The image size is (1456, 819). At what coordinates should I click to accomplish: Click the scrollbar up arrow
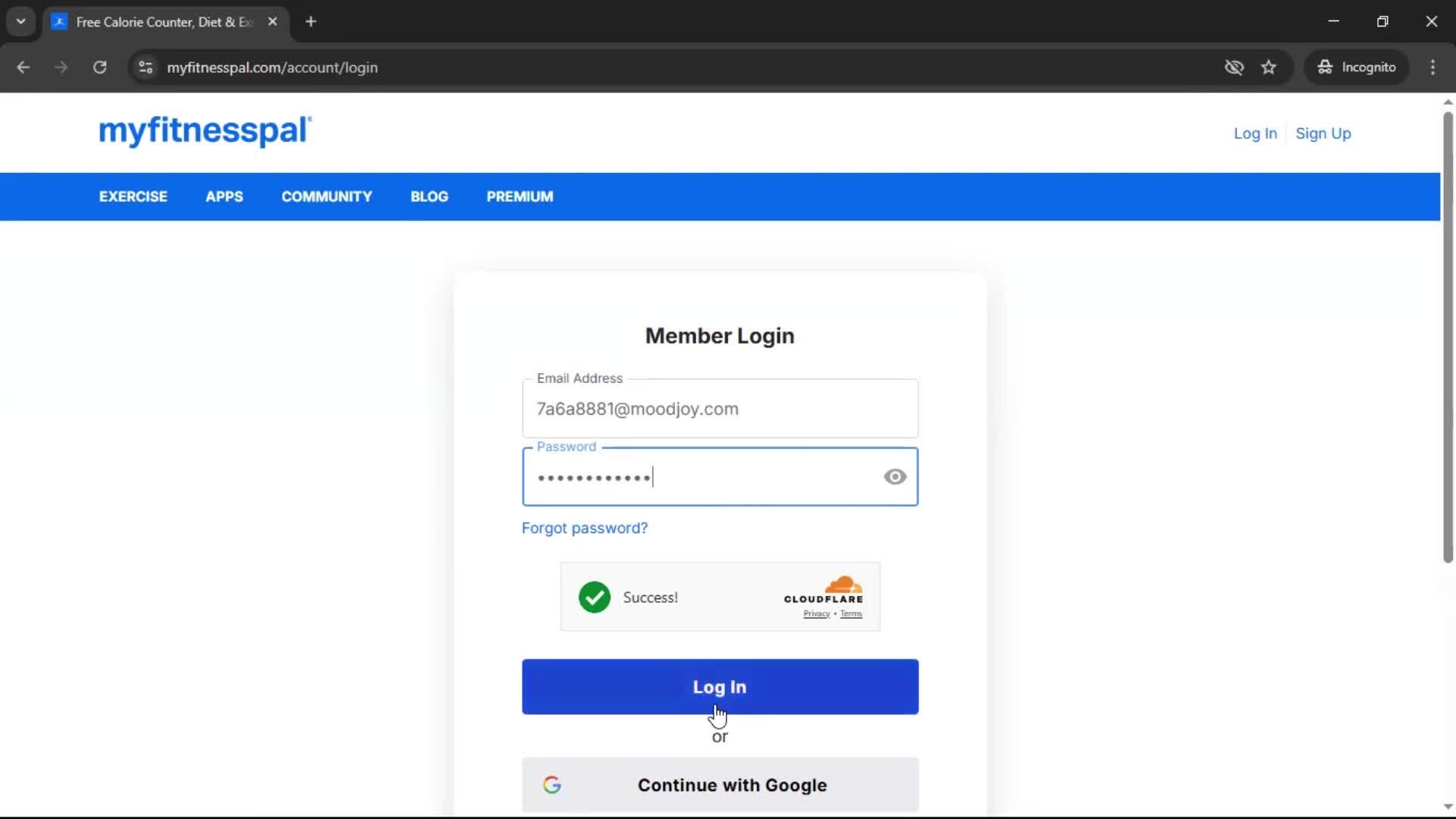tap(1448, 102)
